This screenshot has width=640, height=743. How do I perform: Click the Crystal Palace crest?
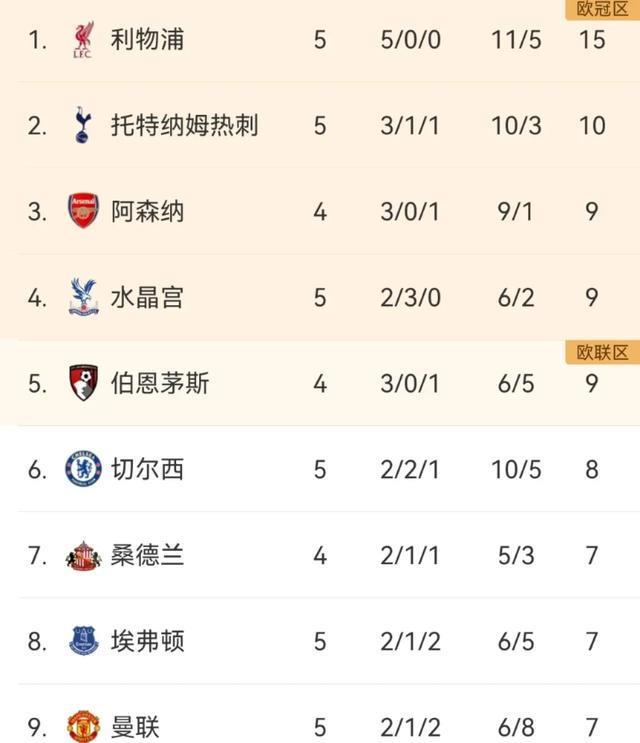coord(83,298)
